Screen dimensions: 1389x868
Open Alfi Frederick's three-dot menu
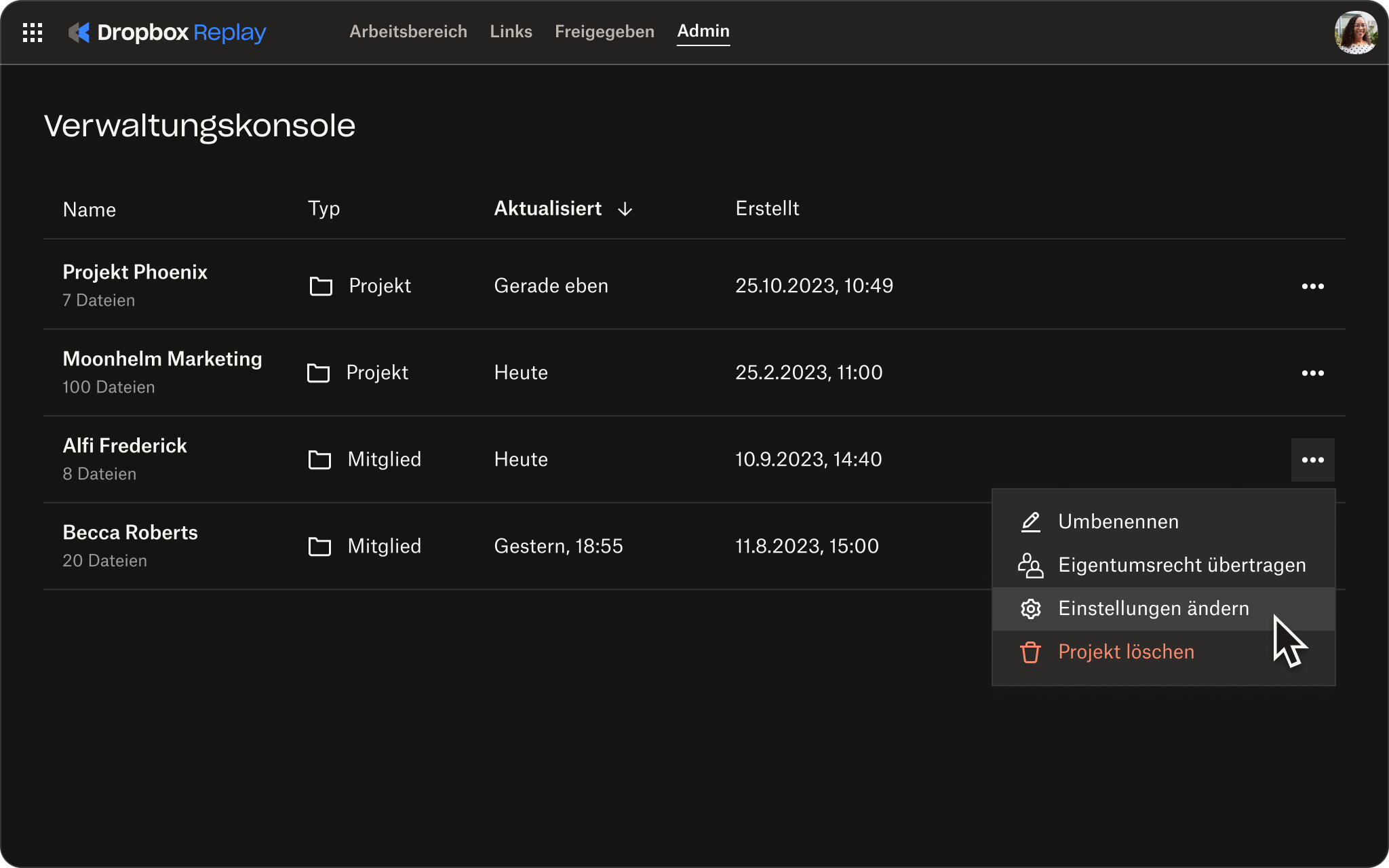coord(1313,459)
